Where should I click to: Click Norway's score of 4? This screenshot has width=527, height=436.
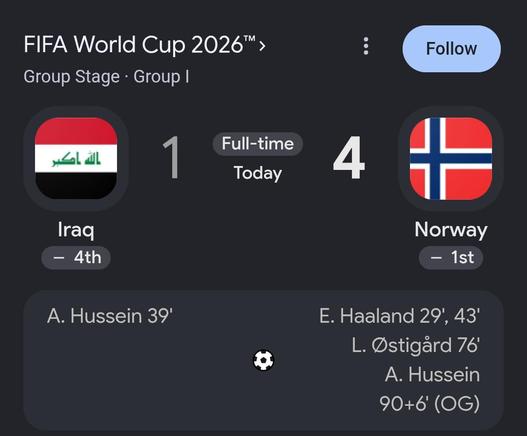[349, 157]
